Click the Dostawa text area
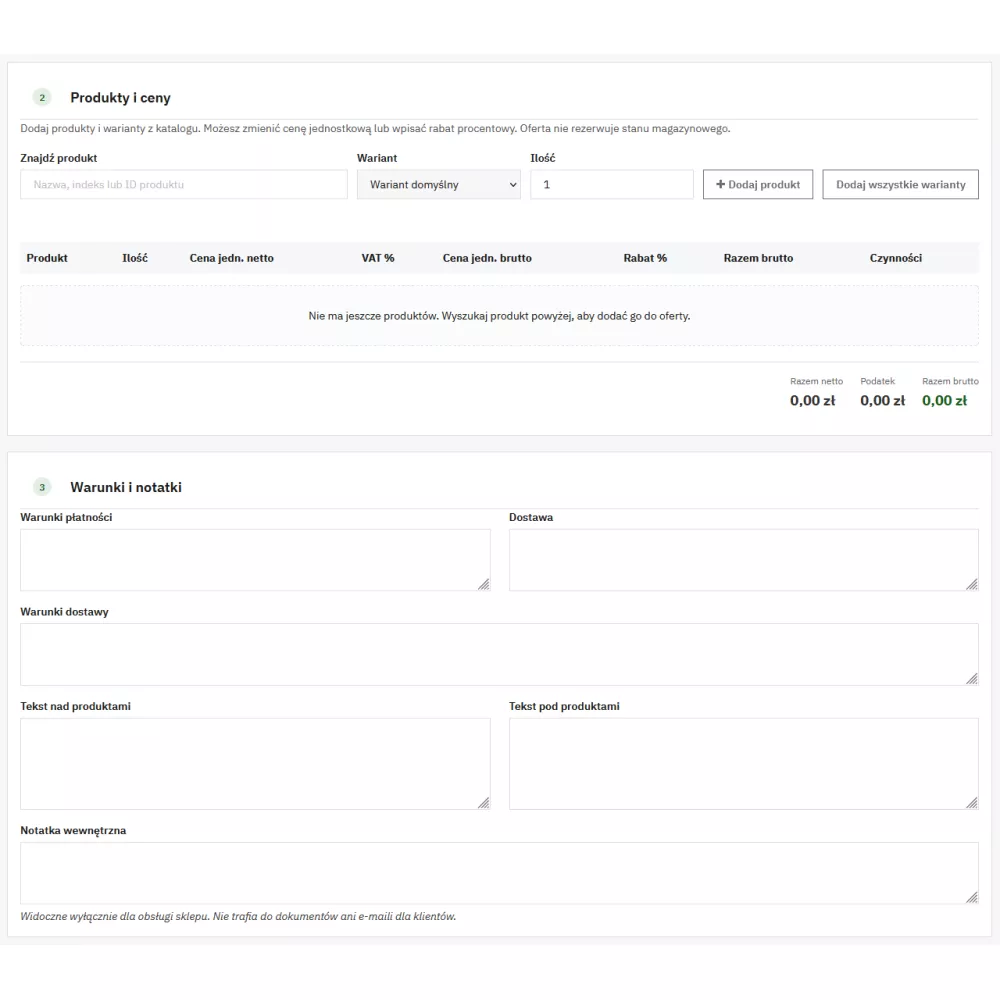This screenshot has height=1000, width=1000. tap(744, 560)
